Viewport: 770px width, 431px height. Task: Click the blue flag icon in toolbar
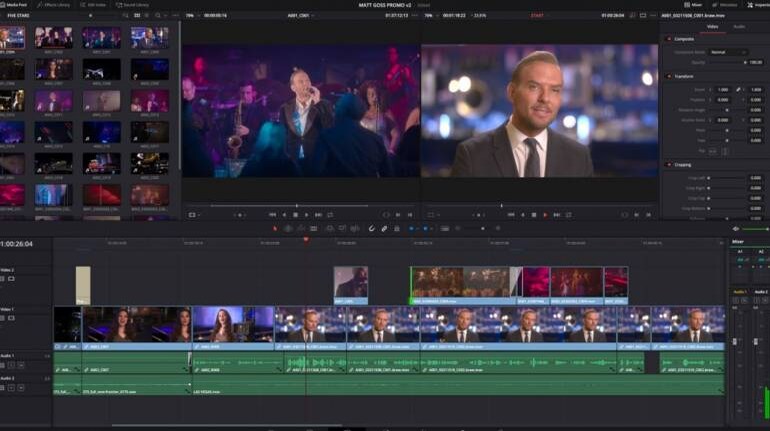tap(412, 228)
